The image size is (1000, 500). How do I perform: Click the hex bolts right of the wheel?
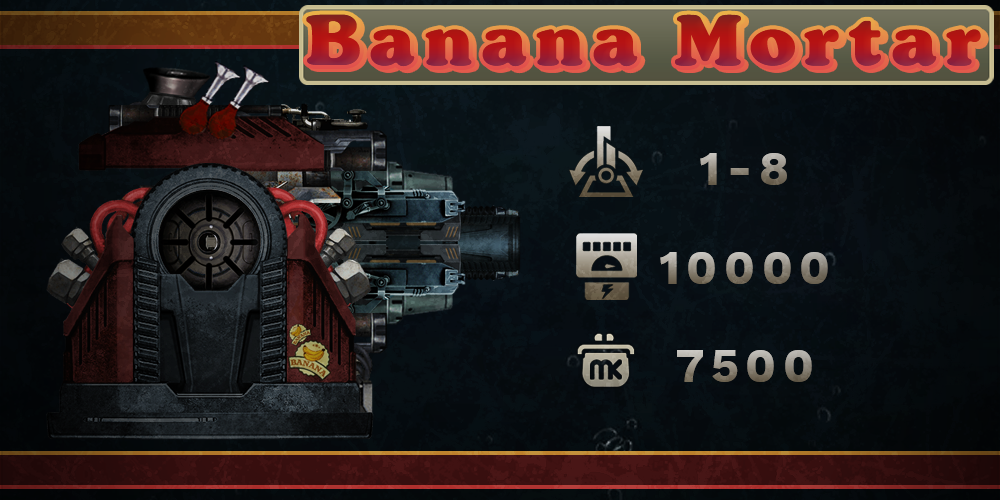click(345, 263)
